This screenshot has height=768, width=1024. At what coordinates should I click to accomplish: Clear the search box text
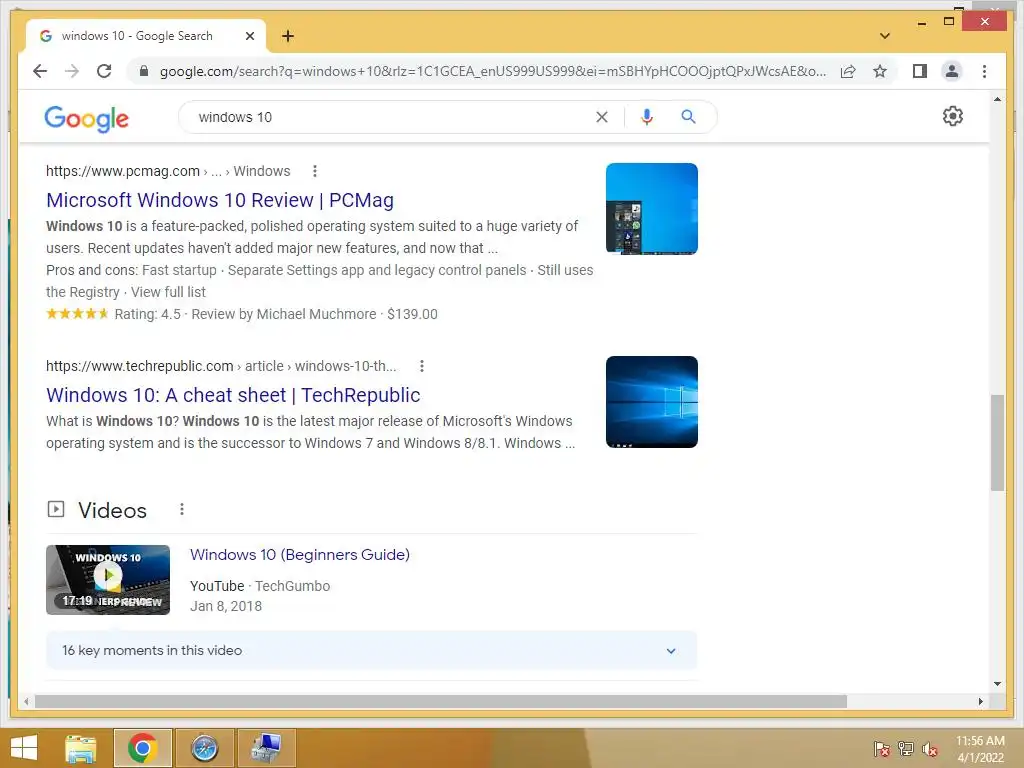(601, 117)
